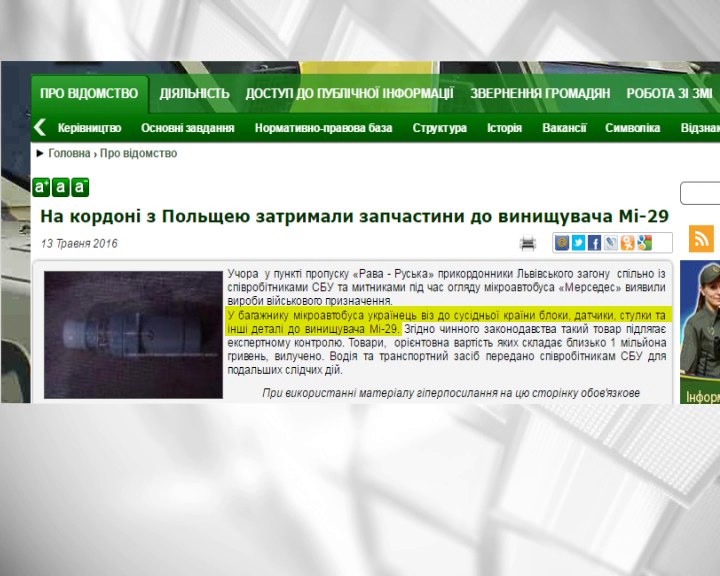Screen dimensions: 720x576
Task: Open the orange RSS feed icon
Action: point(702,238)
